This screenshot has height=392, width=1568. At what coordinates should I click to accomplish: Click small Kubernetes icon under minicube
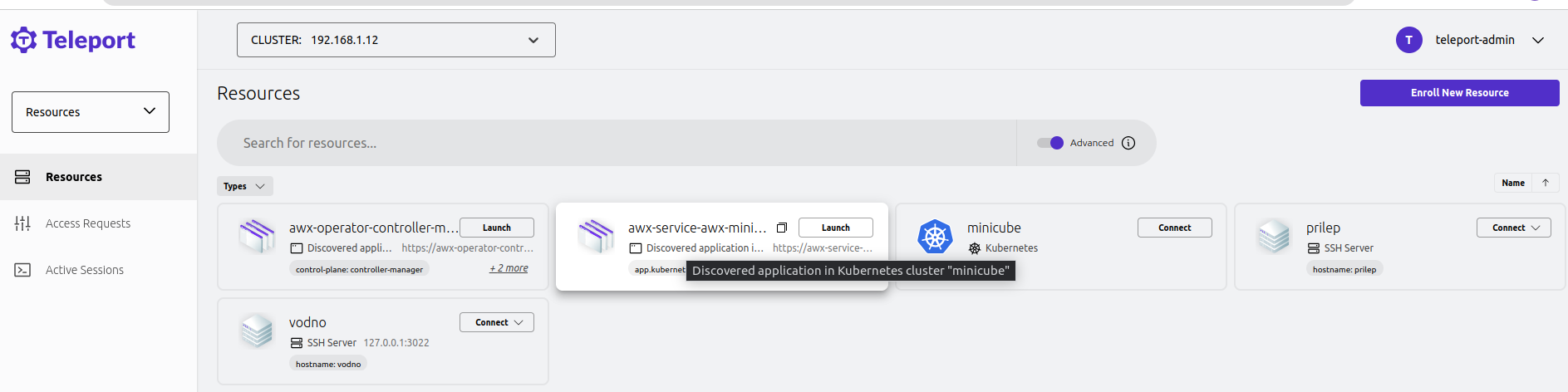coord(975,248)
